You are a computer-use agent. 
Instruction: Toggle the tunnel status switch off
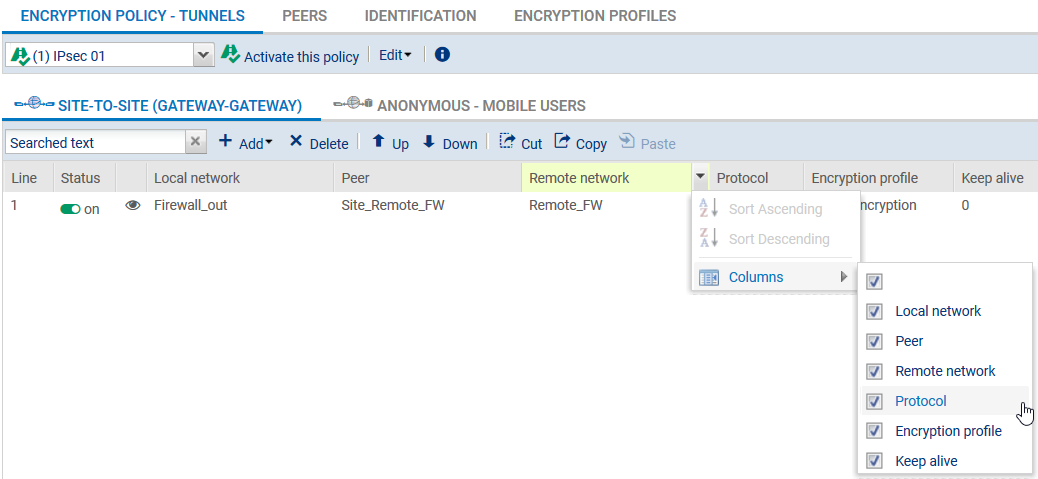click(70, 209)
